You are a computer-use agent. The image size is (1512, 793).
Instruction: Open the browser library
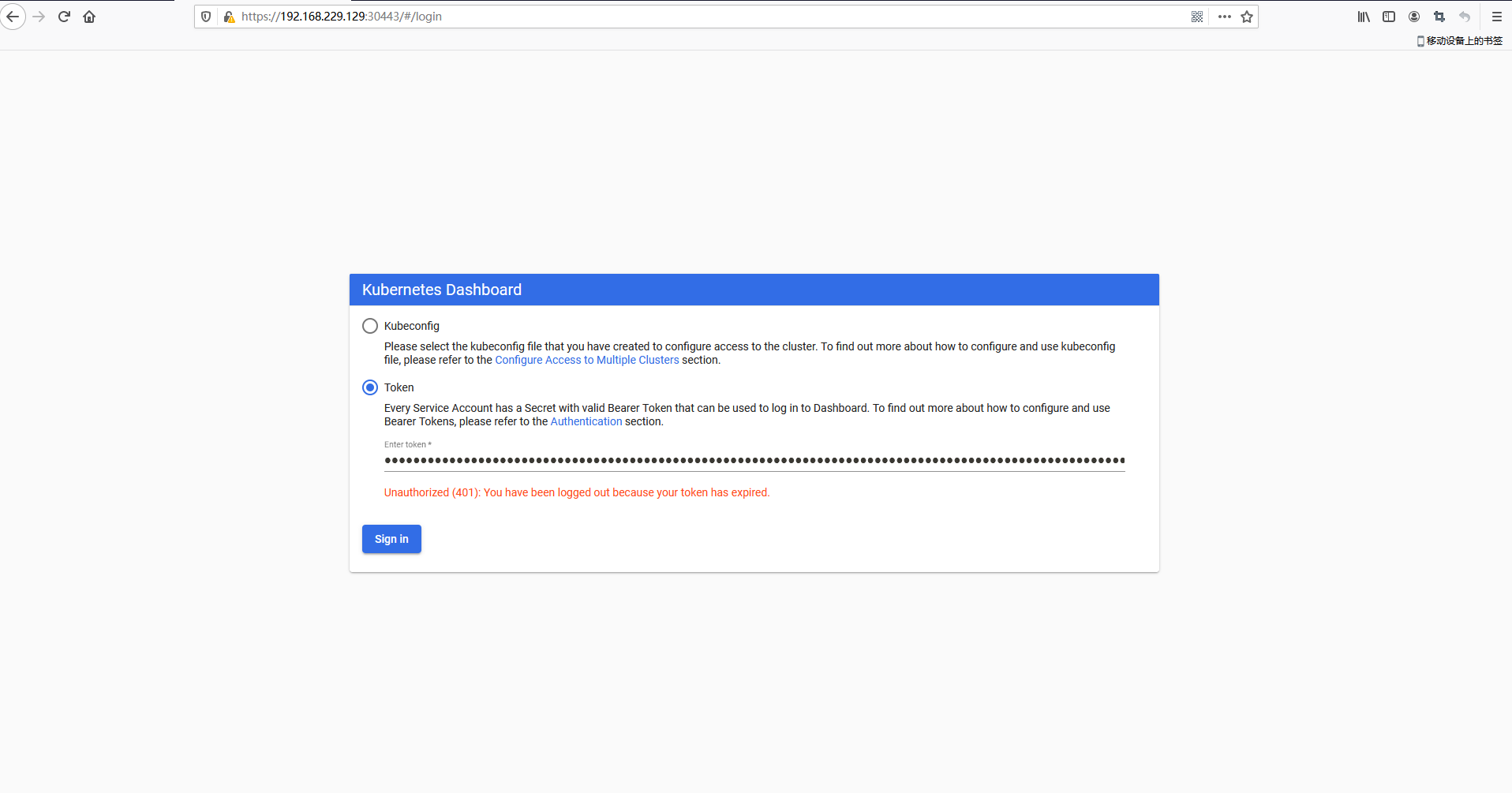[x=1364, y=17]
